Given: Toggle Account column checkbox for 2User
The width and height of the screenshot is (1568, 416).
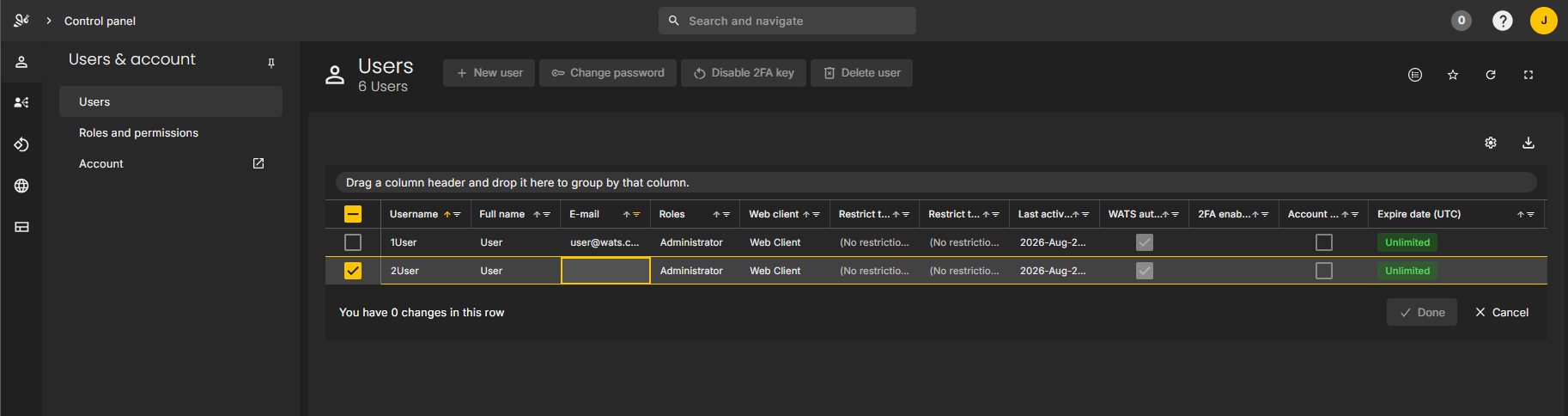Looking at the screenshot, I should (1324, 271).
